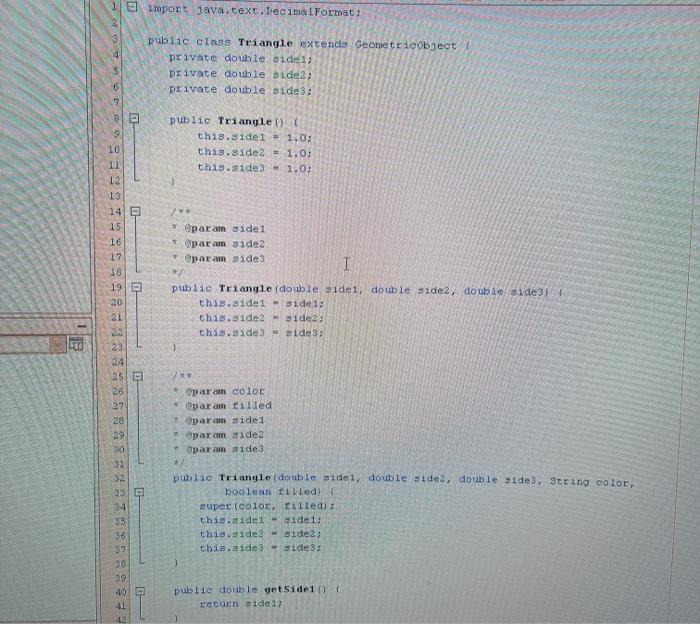The height and width of the screenshot is (624, 700).
Task: Collapse the no-argument Triangle() constructor fold, line 8
Action: click(x=134, y=118)
